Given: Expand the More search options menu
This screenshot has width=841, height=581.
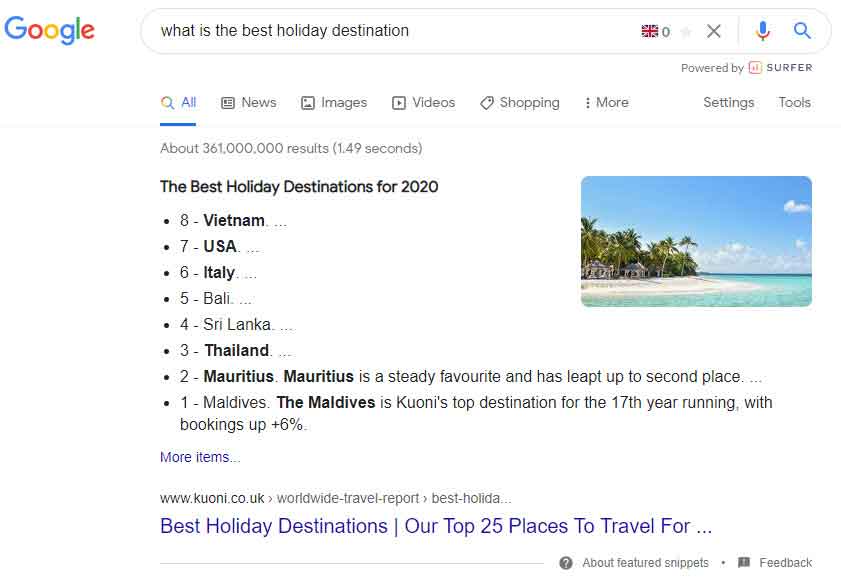Looking at the screenshot, I should point(606,102).
